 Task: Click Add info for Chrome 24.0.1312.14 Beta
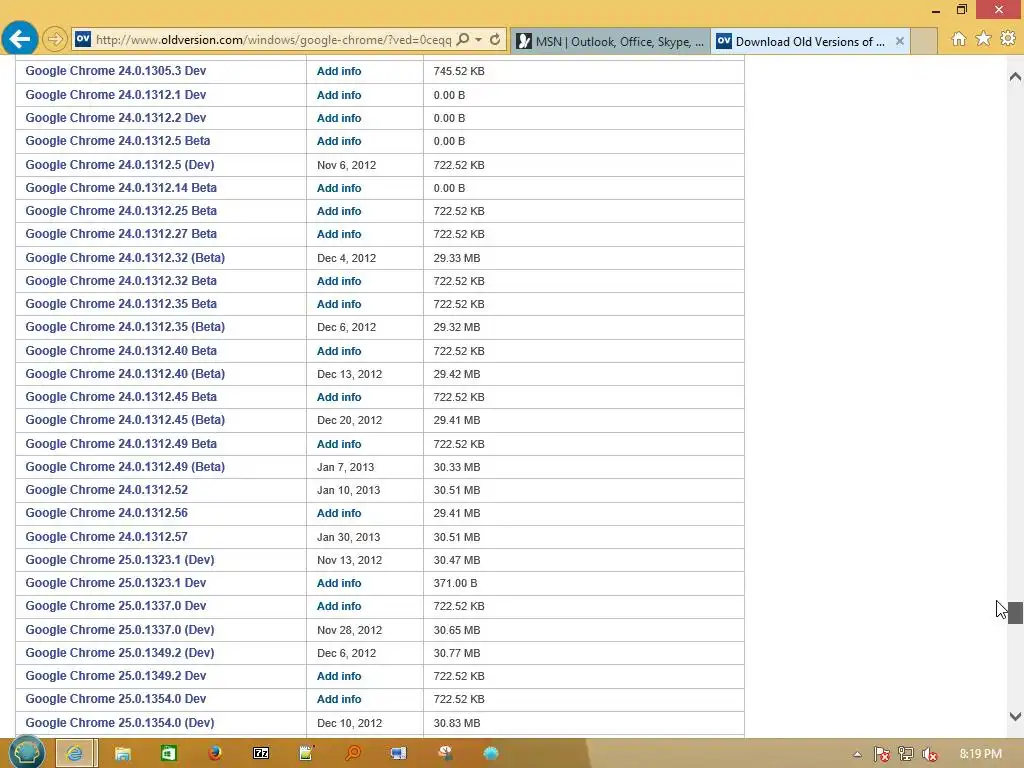coord(339,188)
